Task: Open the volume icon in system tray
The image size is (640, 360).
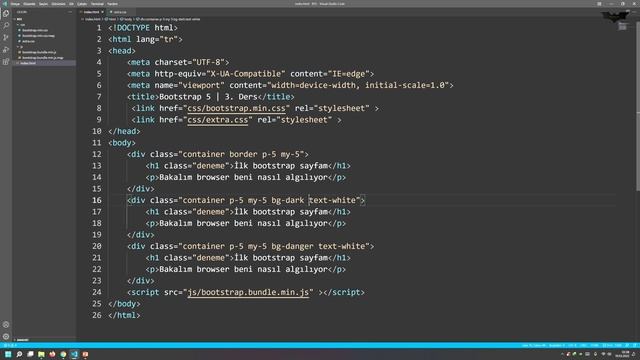Action: point(609,354)
